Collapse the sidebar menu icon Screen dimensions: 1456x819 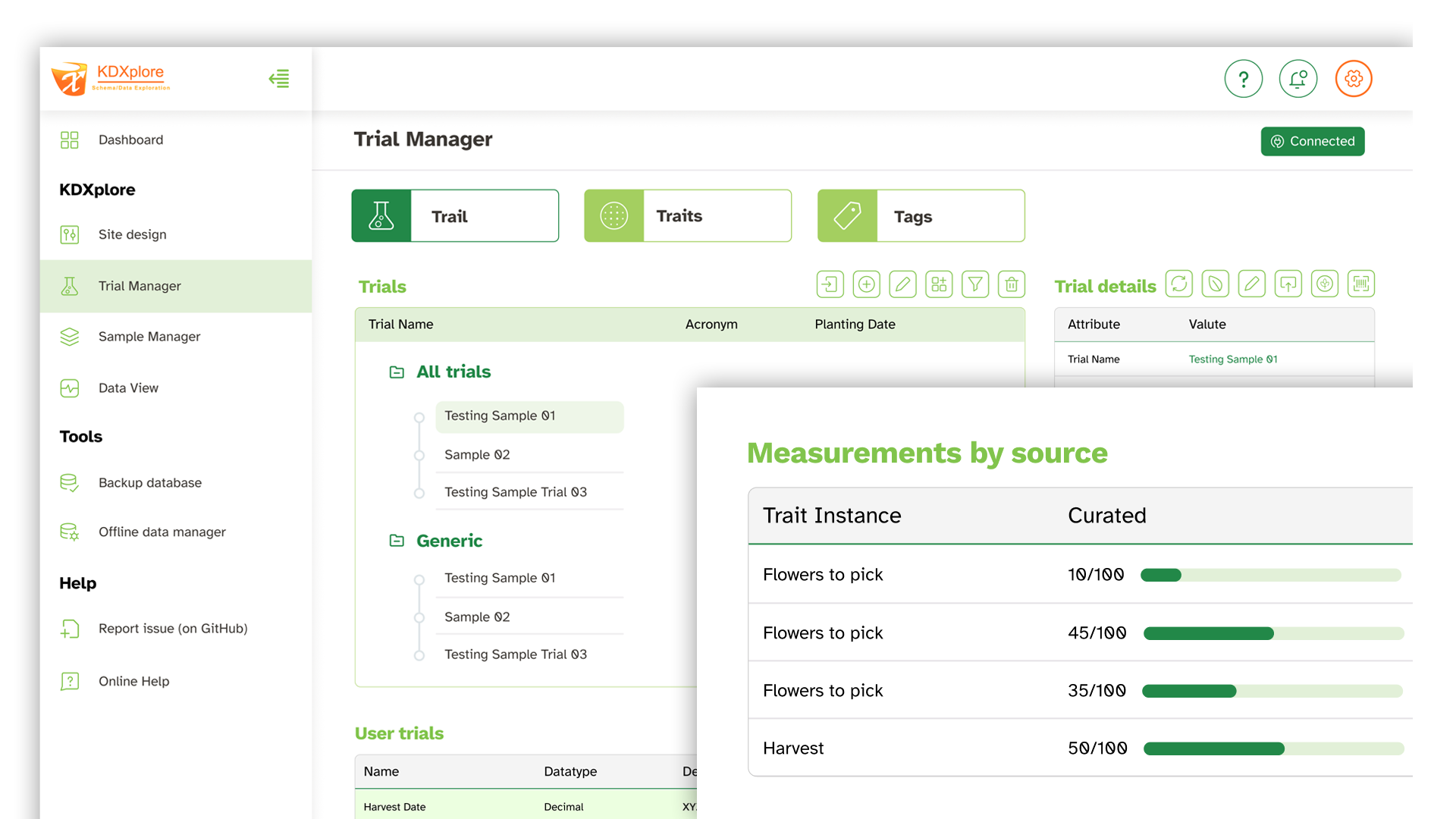[x=279, y=79]
